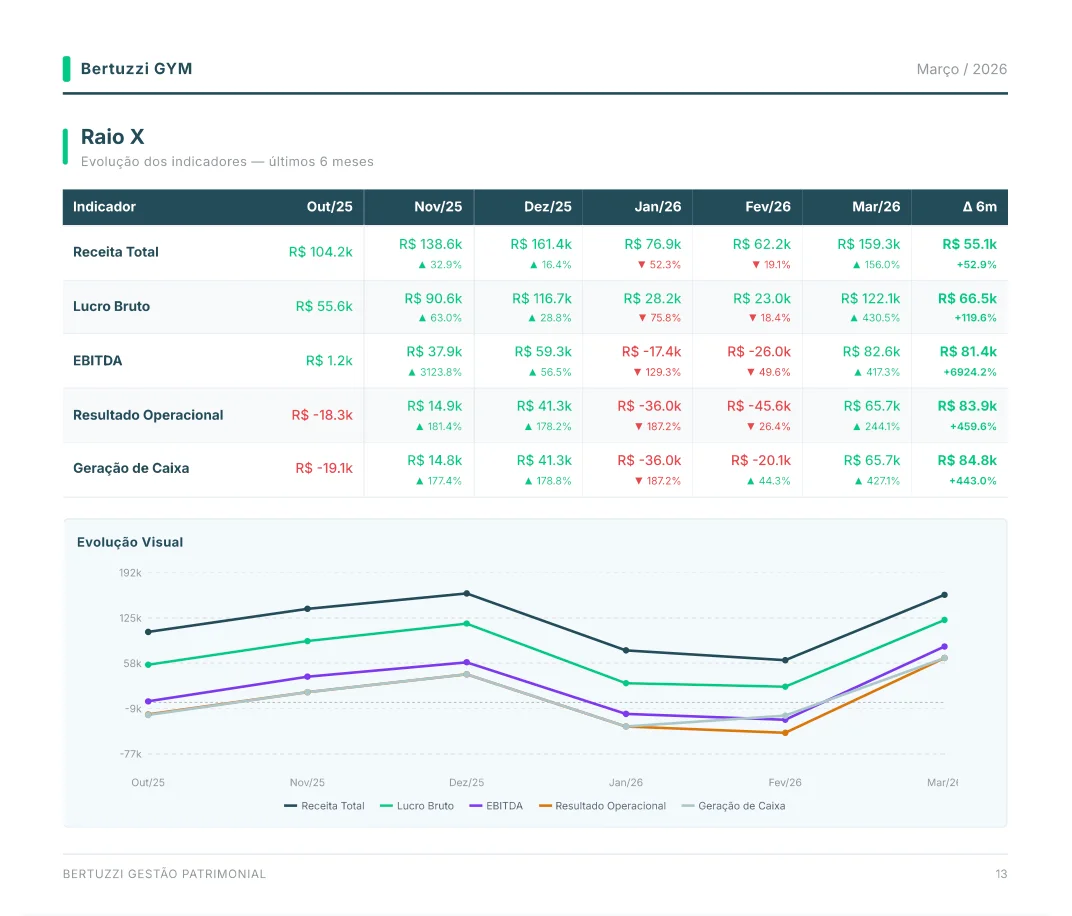This screenshot has width=1072, height=916.
Task: Click Lucro Bruto data point at Jan/26
Action: (x=626, y=683)
